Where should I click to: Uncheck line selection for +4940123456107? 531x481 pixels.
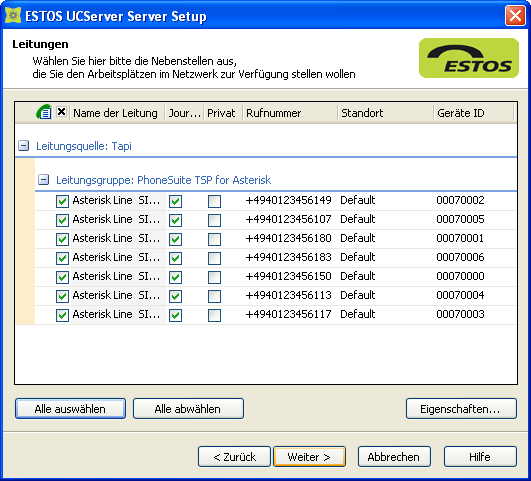pyautogui.click(x=62, y=220)
